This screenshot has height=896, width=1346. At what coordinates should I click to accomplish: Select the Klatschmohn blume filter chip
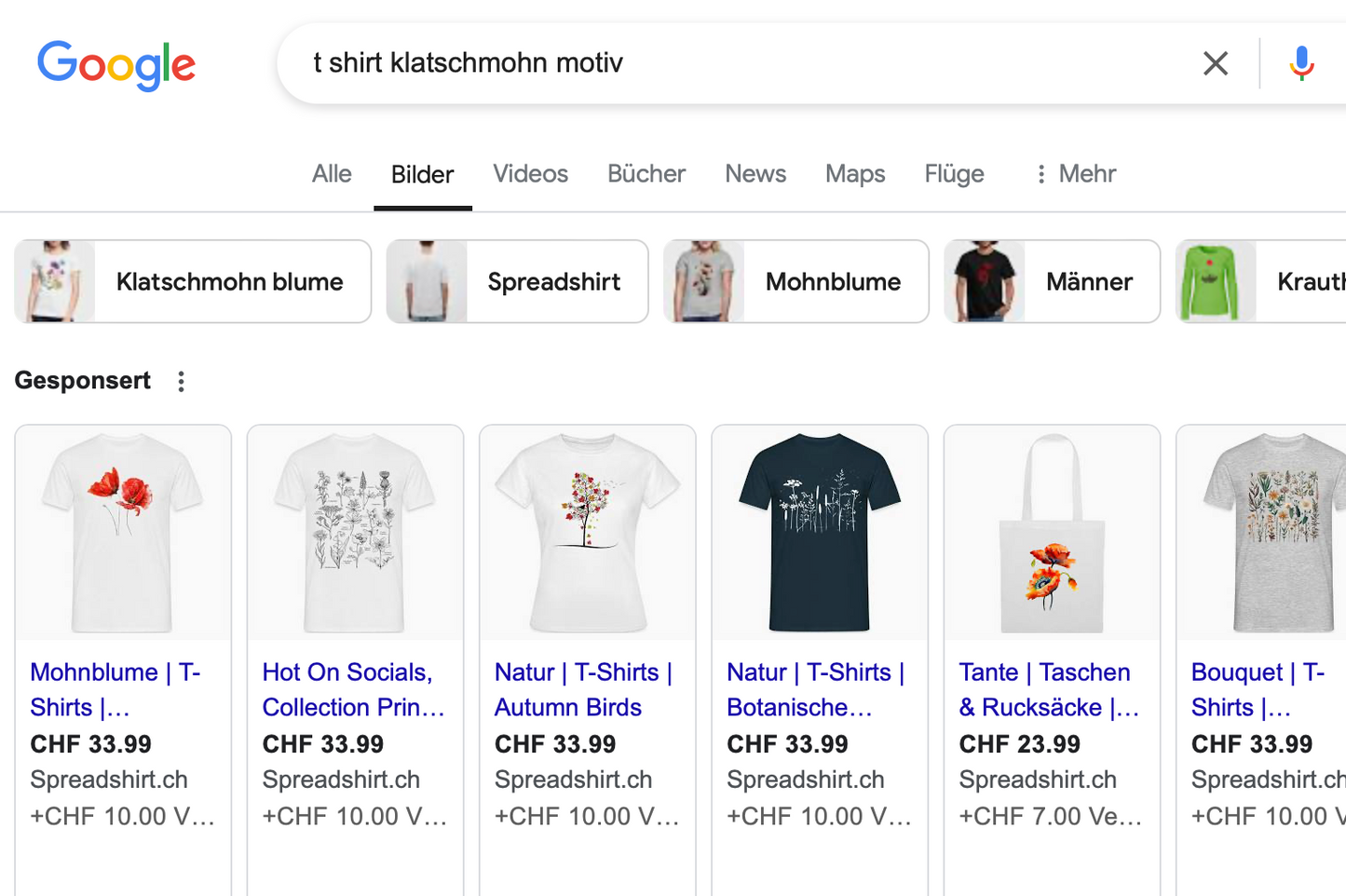(193, 282)
